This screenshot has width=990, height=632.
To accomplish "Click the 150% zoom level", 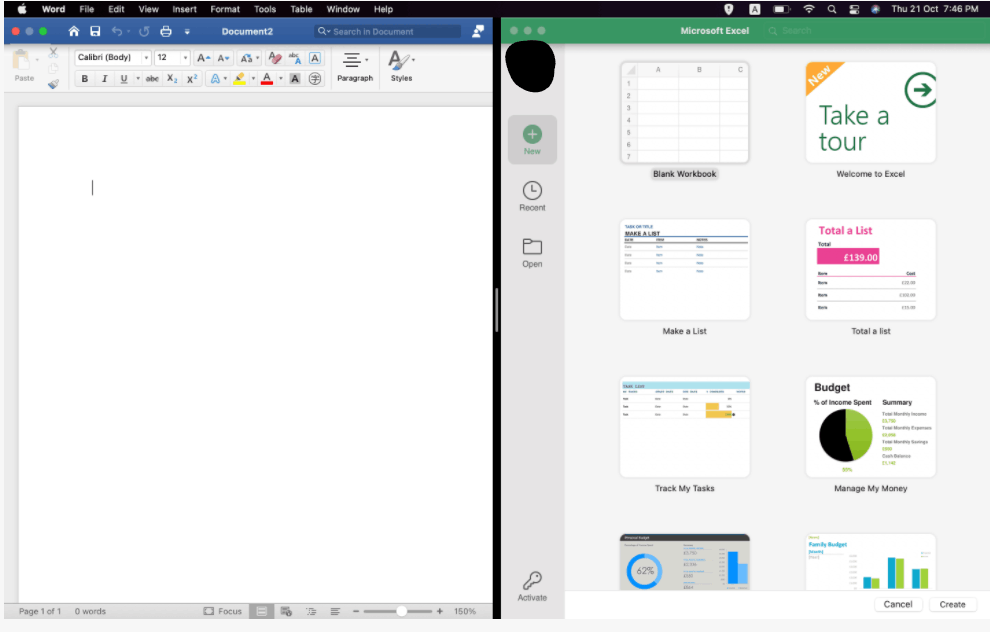I will click(x=465, y=611).
